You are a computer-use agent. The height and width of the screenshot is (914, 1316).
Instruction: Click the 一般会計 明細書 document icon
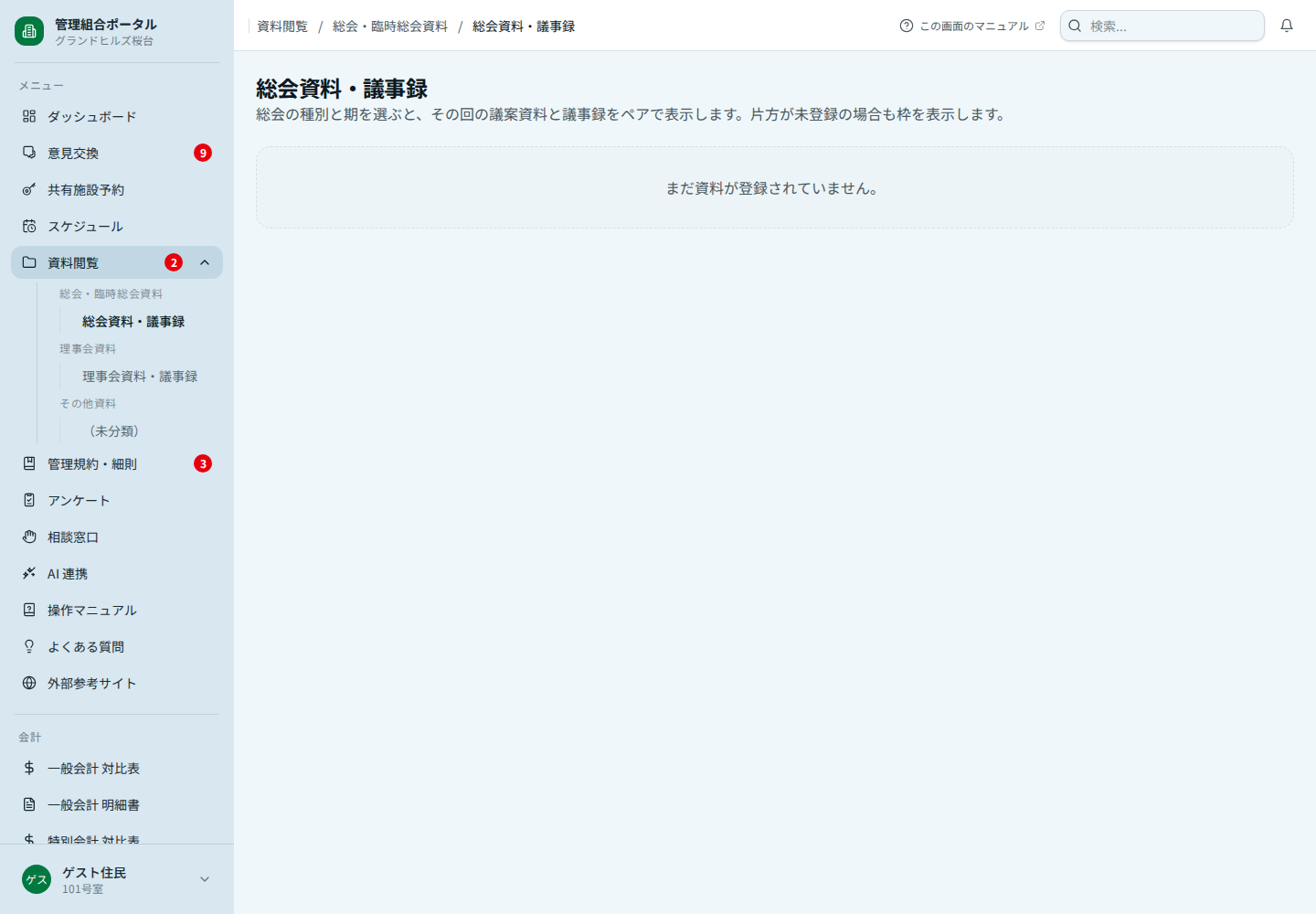pos(29,804)
